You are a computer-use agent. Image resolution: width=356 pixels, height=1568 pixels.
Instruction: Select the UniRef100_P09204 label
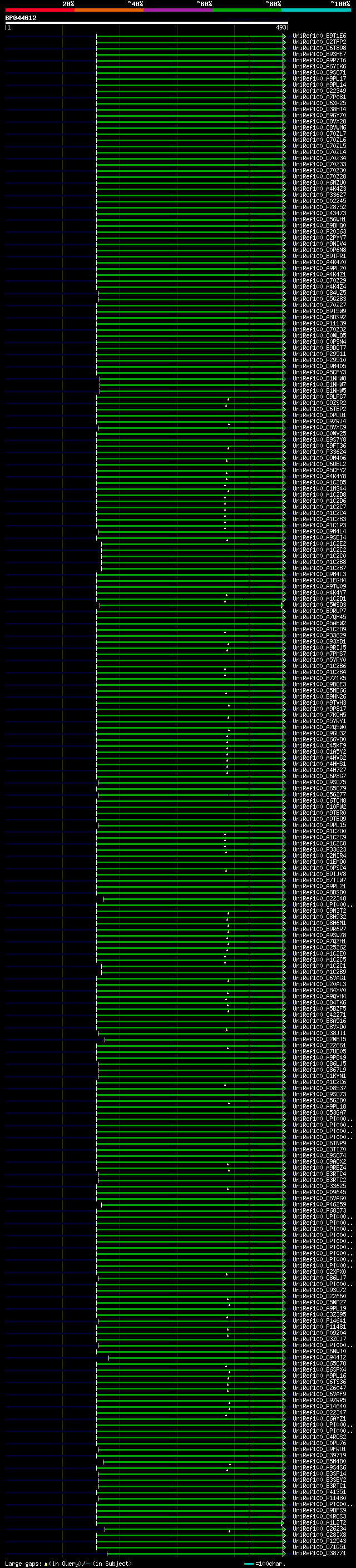tap(319, 1333)
